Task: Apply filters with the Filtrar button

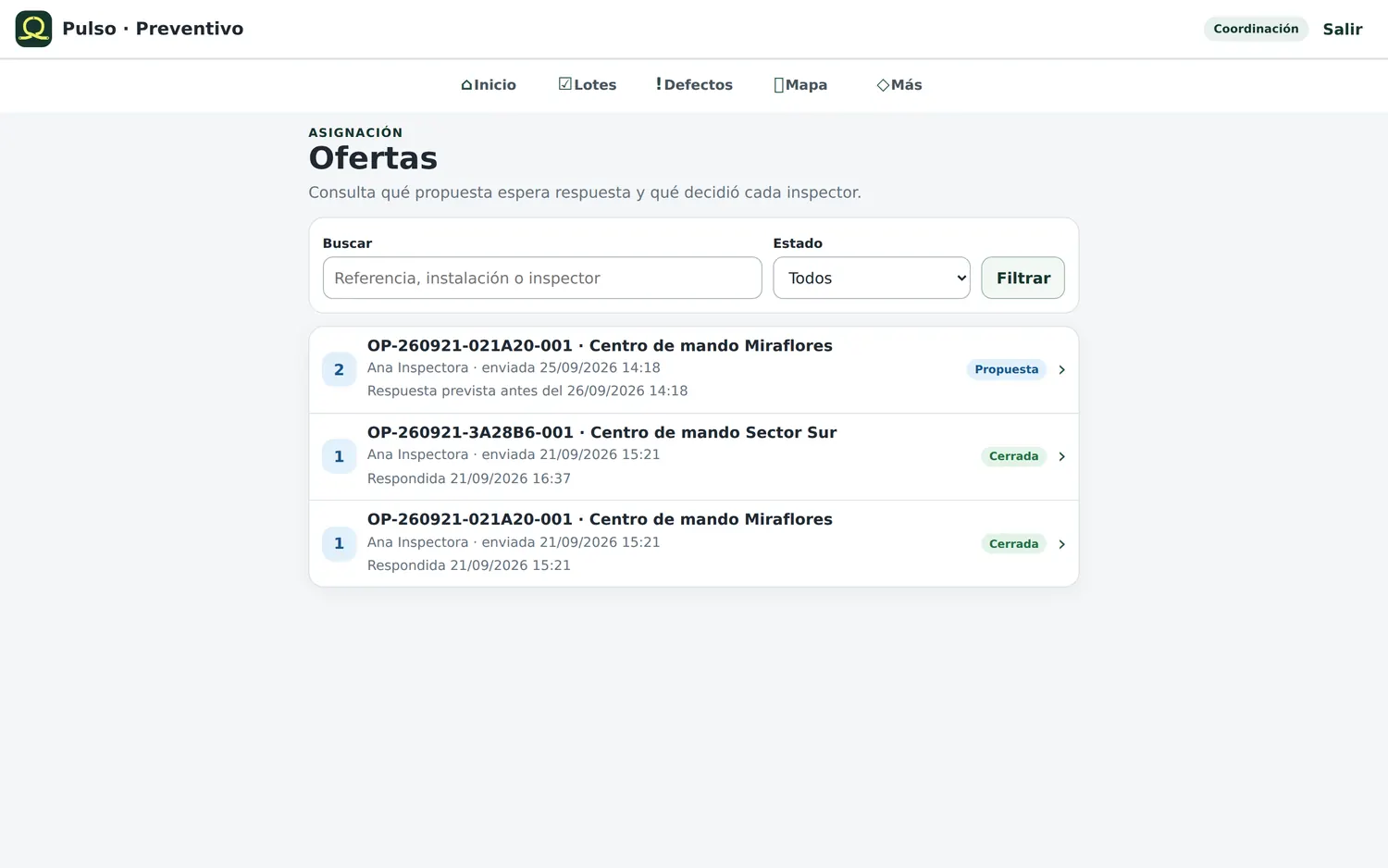Action: (x=1022, y=278)
